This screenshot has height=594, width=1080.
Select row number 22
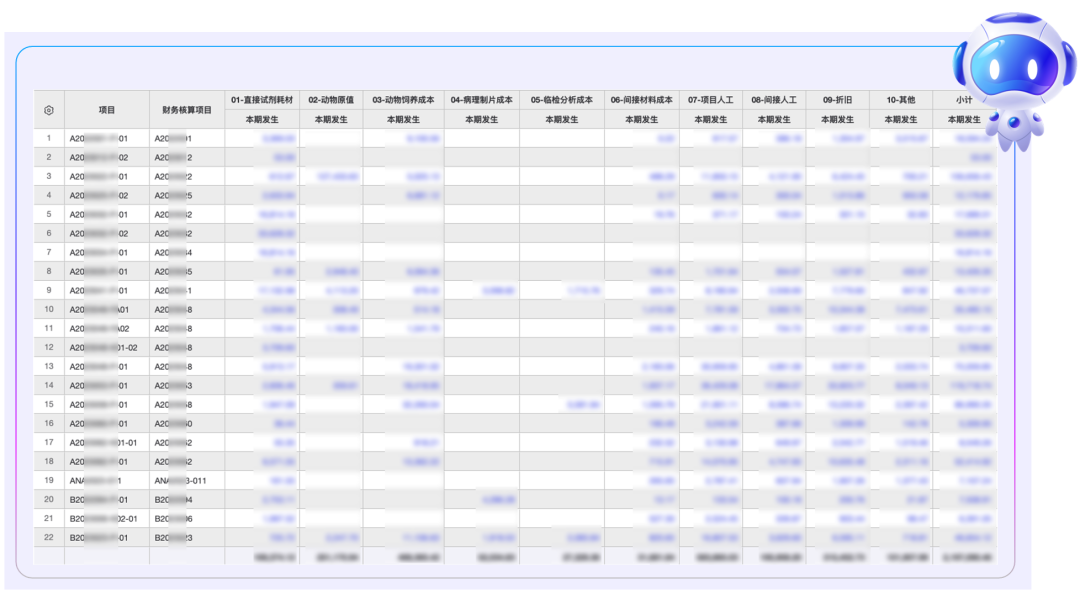coord(48,537)
